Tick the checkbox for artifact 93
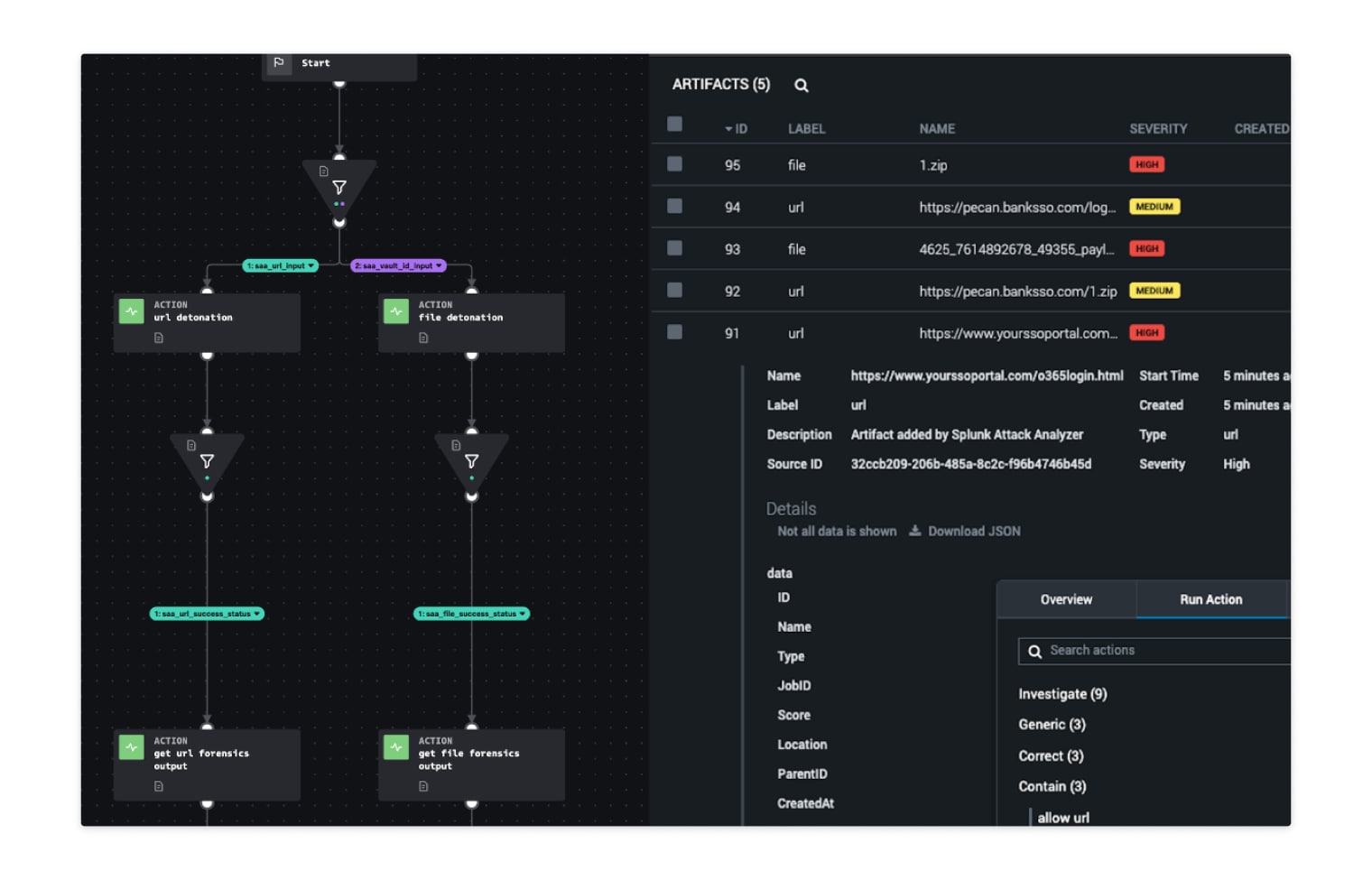Viewport: 1372px width, 880px height. coord(674,248)
